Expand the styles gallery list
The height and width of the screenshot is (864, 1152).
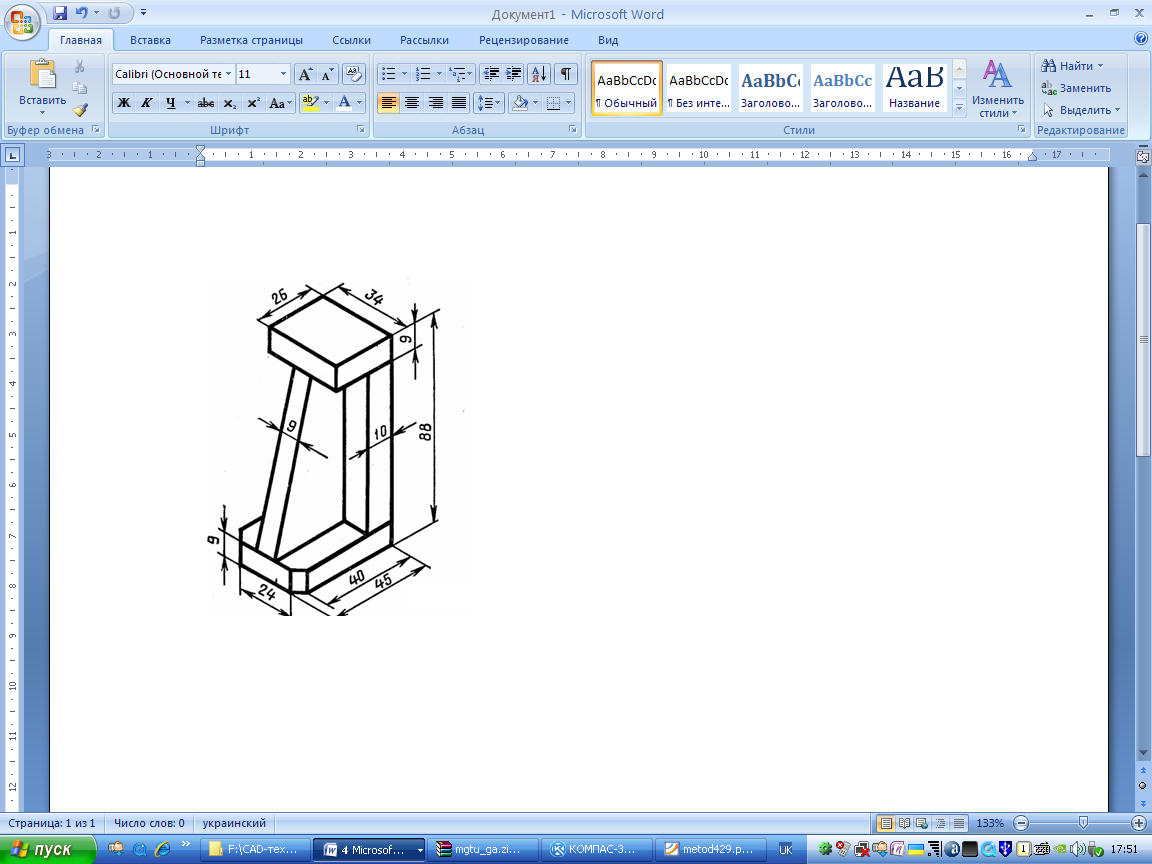(960, 106)
